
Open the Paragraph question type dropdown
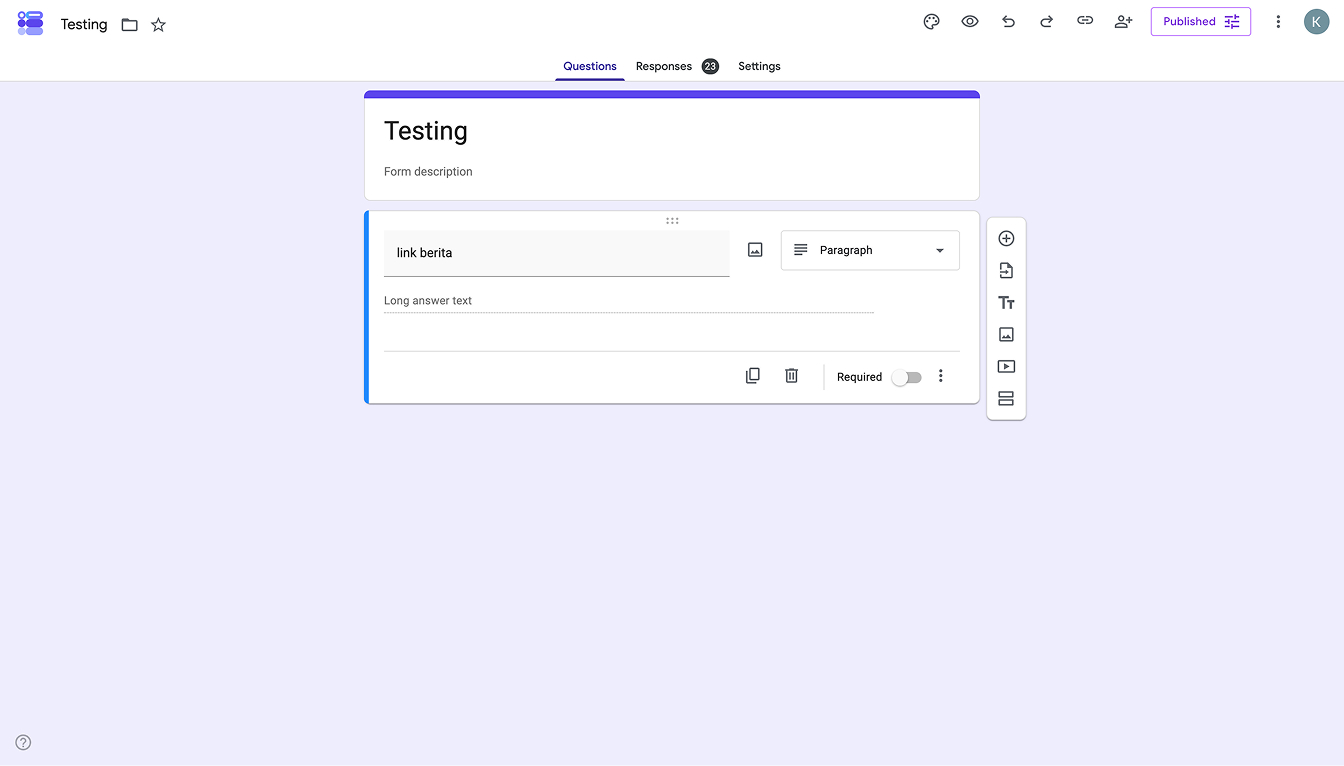coord(870,250)
